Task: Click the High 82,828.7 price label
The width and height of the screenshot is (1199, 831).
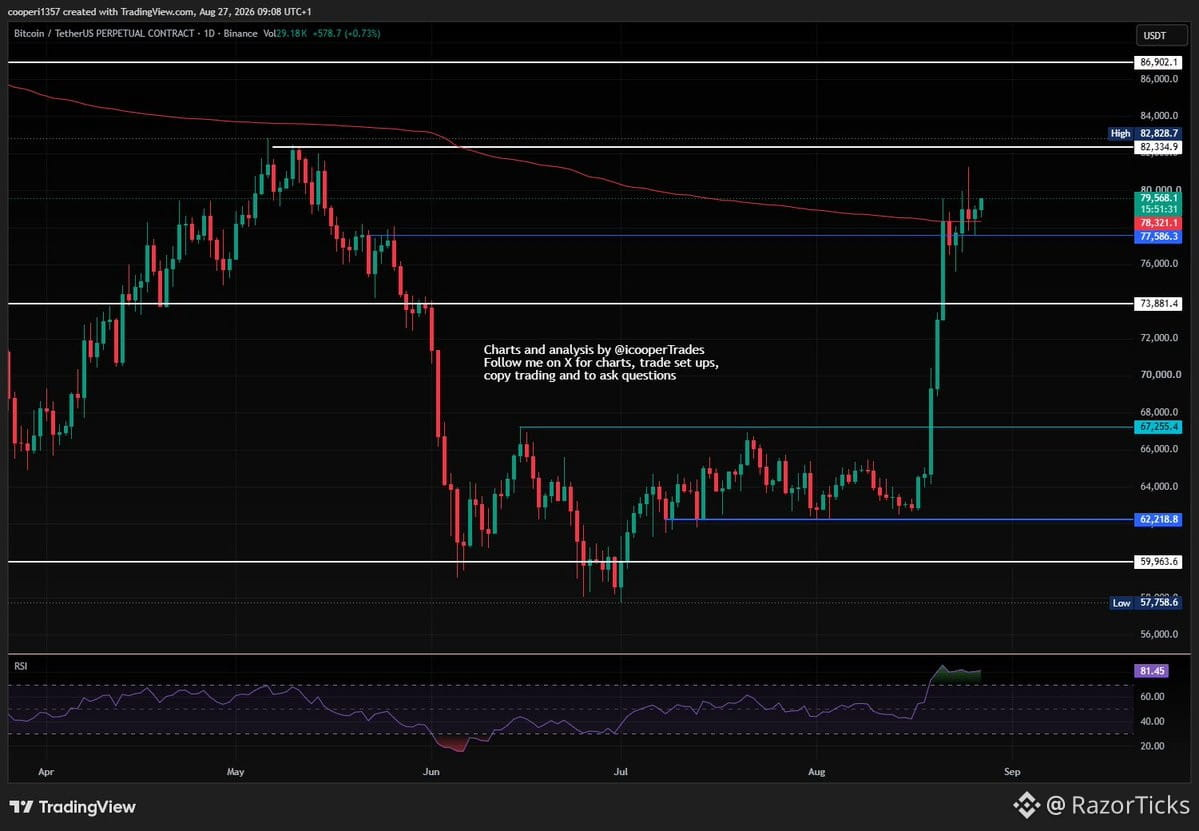Action: click(x=1145, y=133)
